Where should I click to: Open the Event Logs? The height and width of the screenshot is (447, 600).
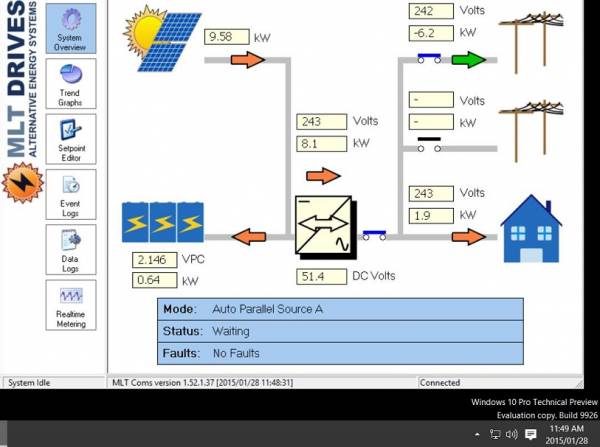click(71, 194)
